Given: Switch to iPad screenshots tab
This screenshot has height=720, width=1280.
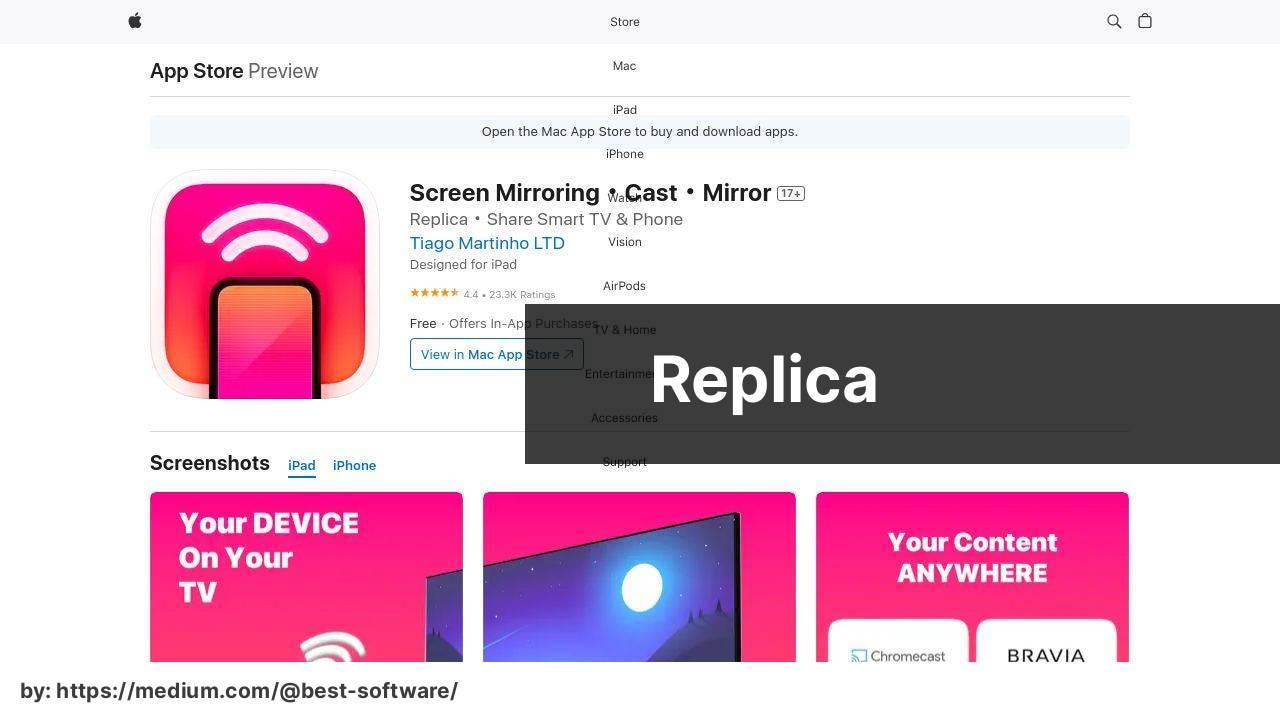Looking at the screenshot, I should point(302,465).
